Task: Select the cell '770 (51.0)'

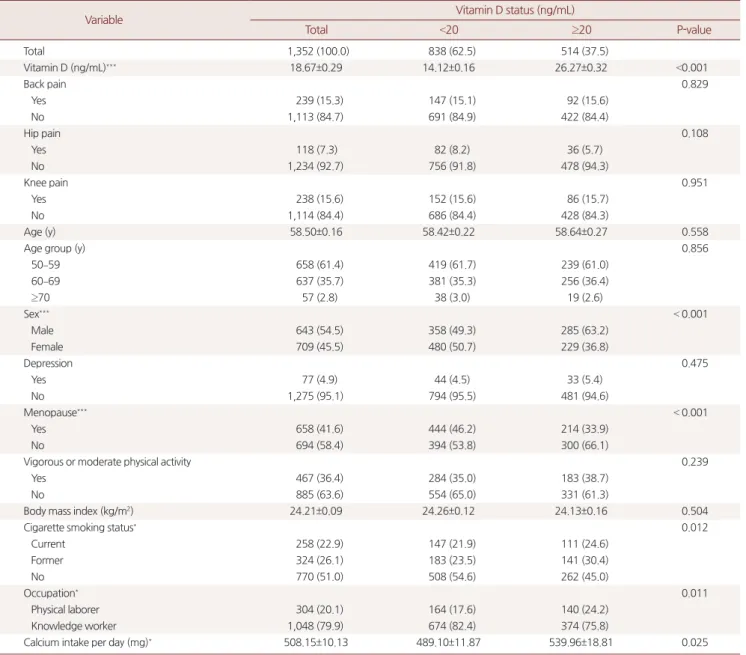Action: [x=319, y=577]
